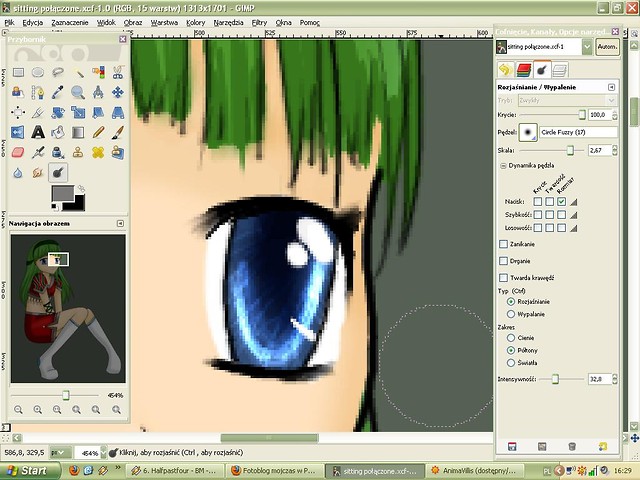This screenshot has width=640, height=480.
Task: Enable the Drganie checkbox
Action: (x=503, y=261)
